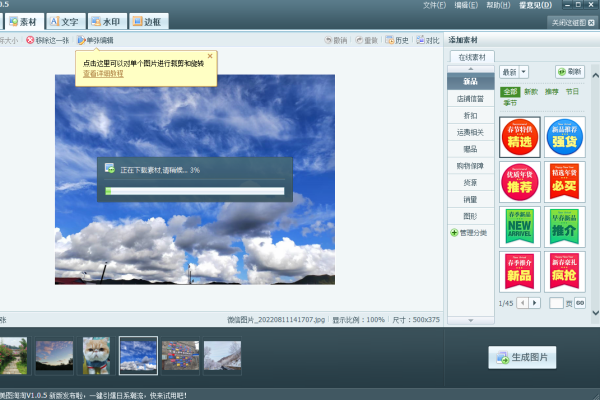The height and width of the screenshot is (400, 600).
Task: Go to next material page arrow
Action: tap(535, 303)
